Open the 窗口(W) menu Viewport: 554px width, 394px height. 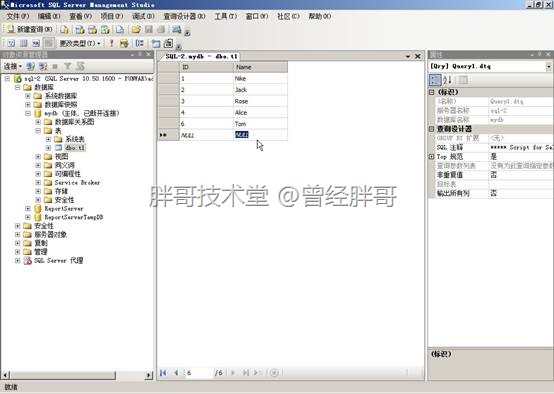click(257, 16)
